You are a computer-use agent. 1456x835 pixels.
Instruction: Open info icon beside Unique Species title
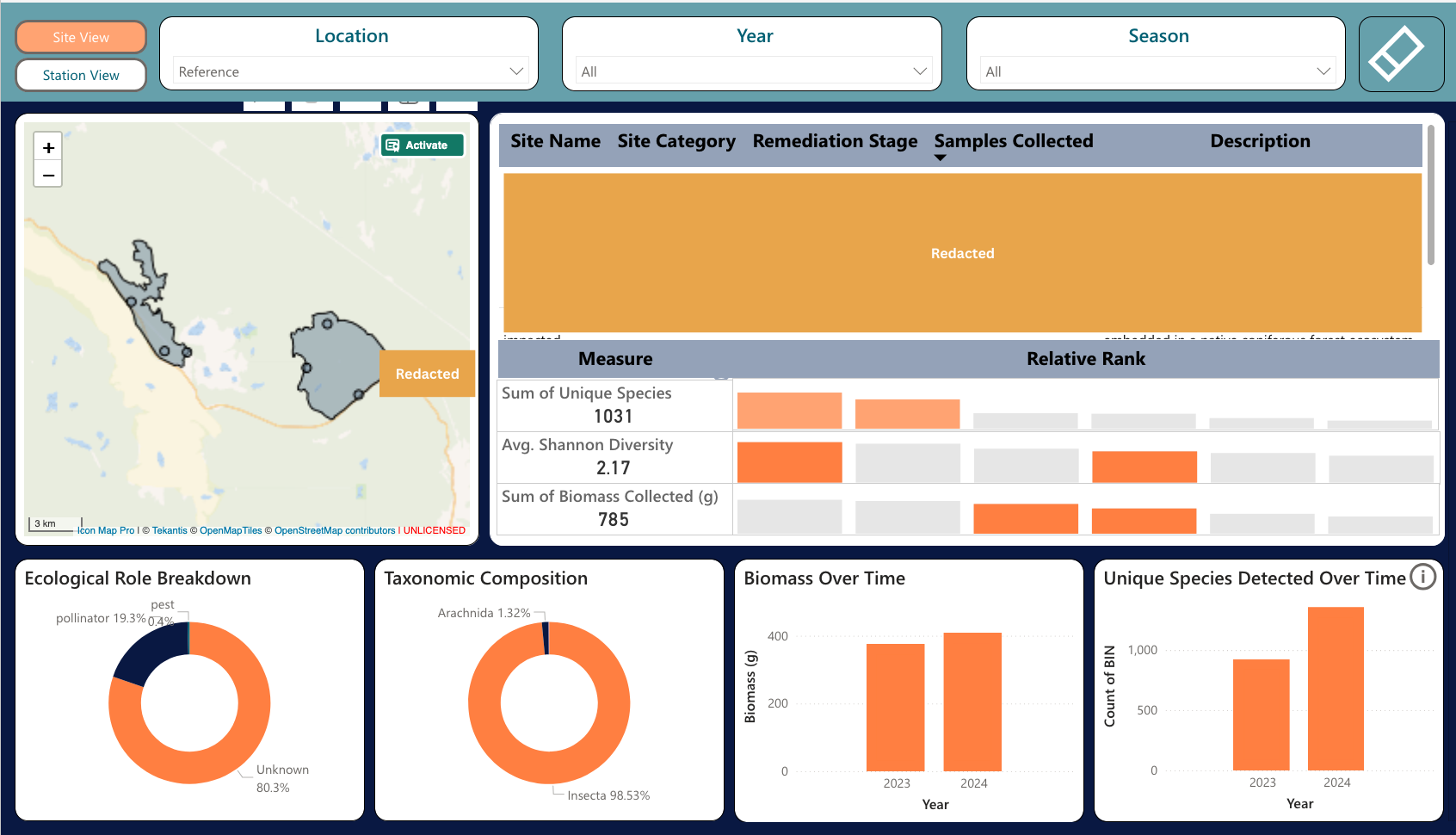1423,577
